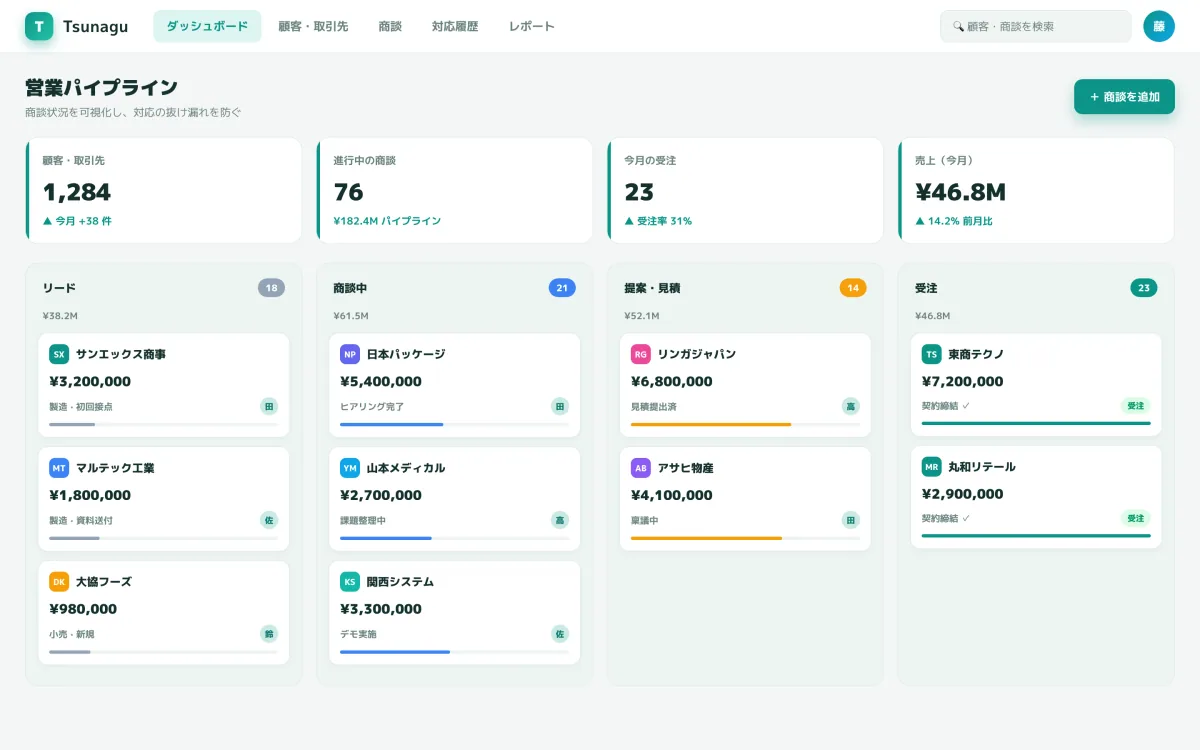Image resolution: width=1200 pixels, height=750 pixels.
Task: Go to the 商談 tab
Action: [x=390, y=26]
